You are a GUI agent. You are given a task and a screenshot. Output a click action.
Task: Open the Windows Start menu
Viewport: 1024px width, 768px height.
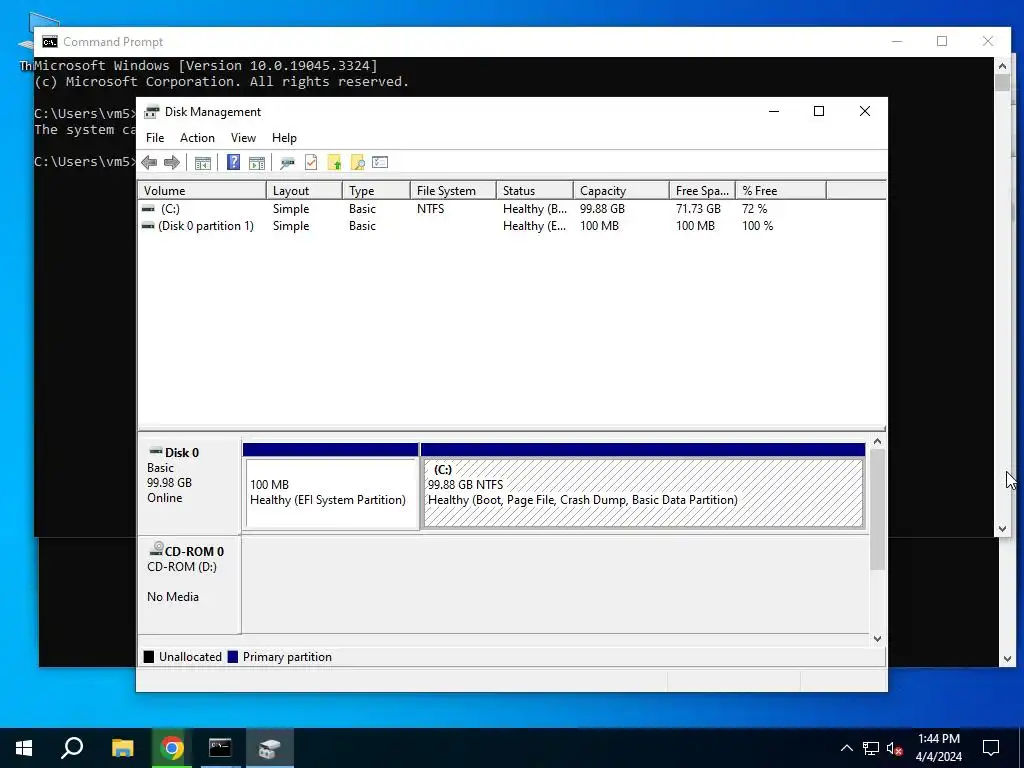coord(24,748)
